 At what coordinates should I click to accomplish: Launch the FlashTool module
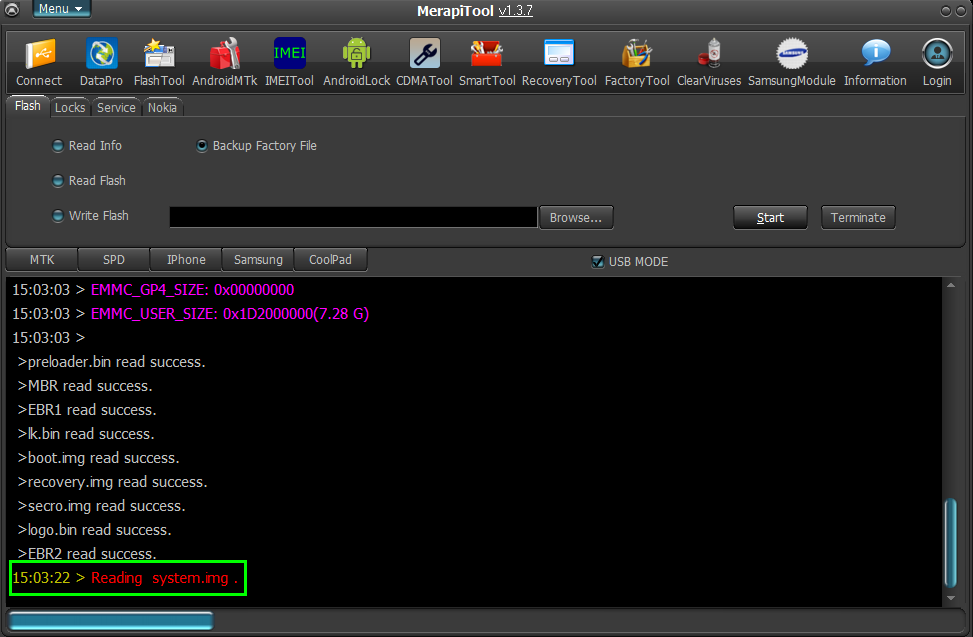(159, 62)
